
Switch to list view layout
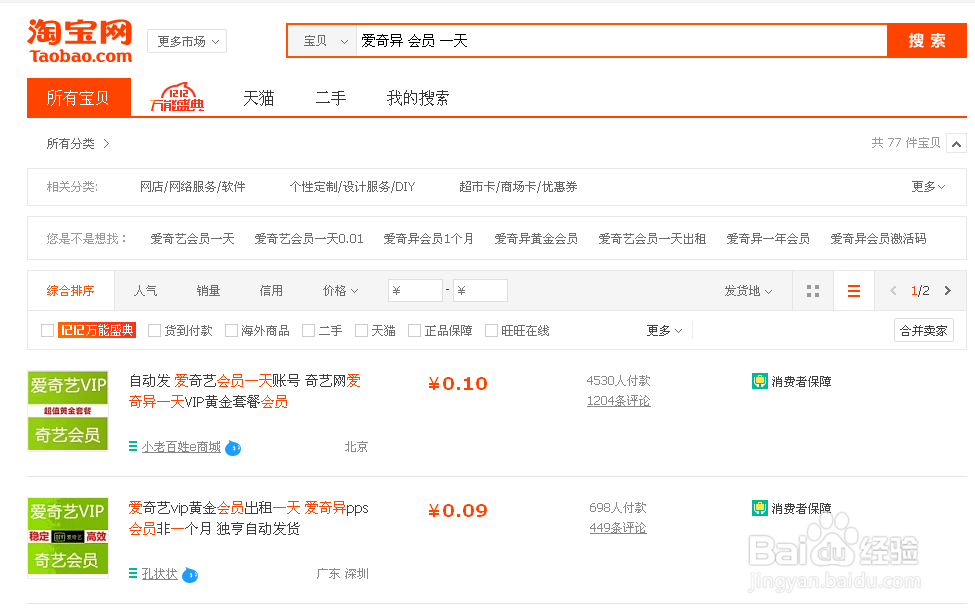click(854, 290)
